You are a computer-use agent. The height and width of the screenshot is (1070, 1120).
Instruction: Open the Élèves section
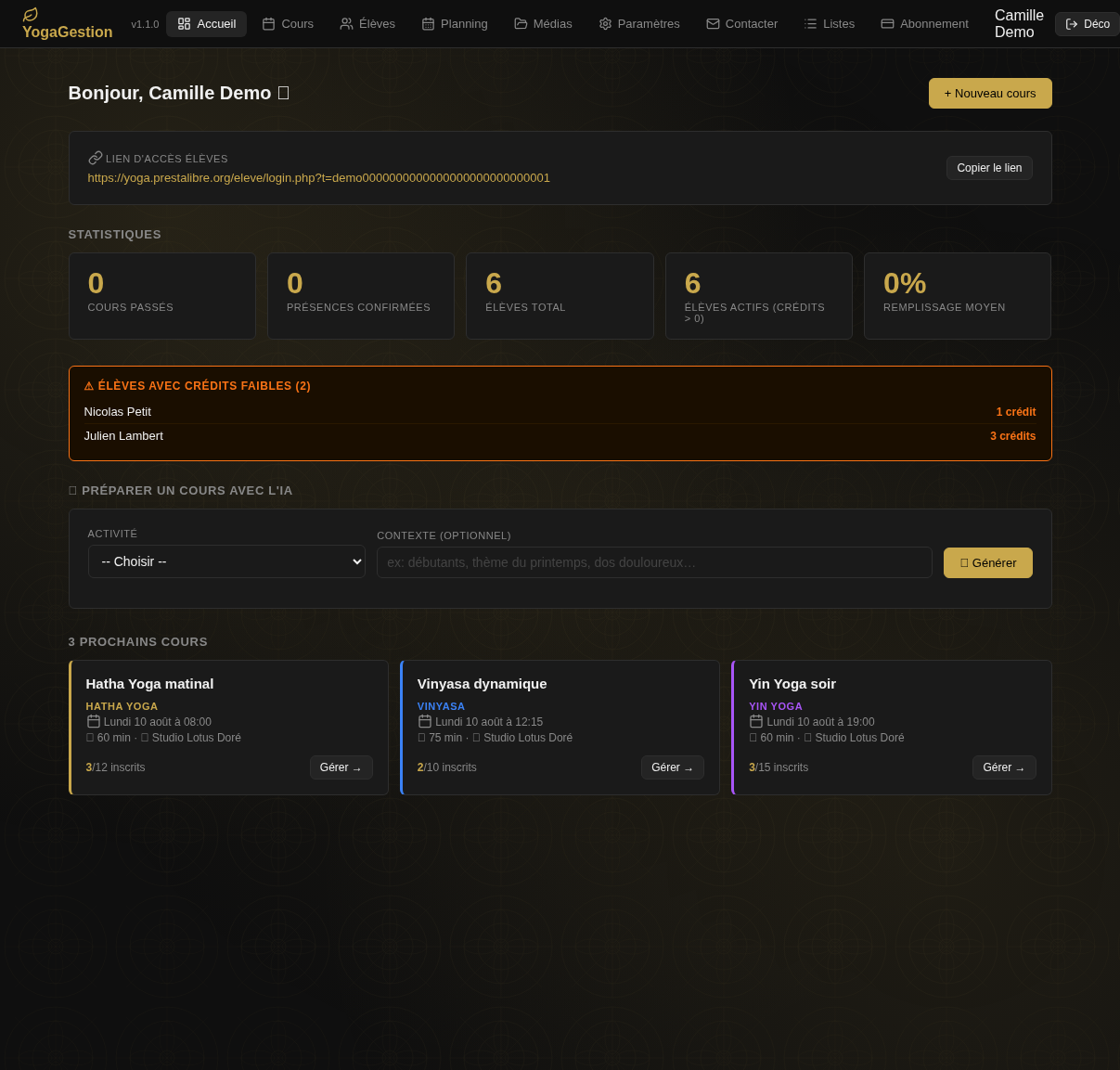click(x=367, y=24)
